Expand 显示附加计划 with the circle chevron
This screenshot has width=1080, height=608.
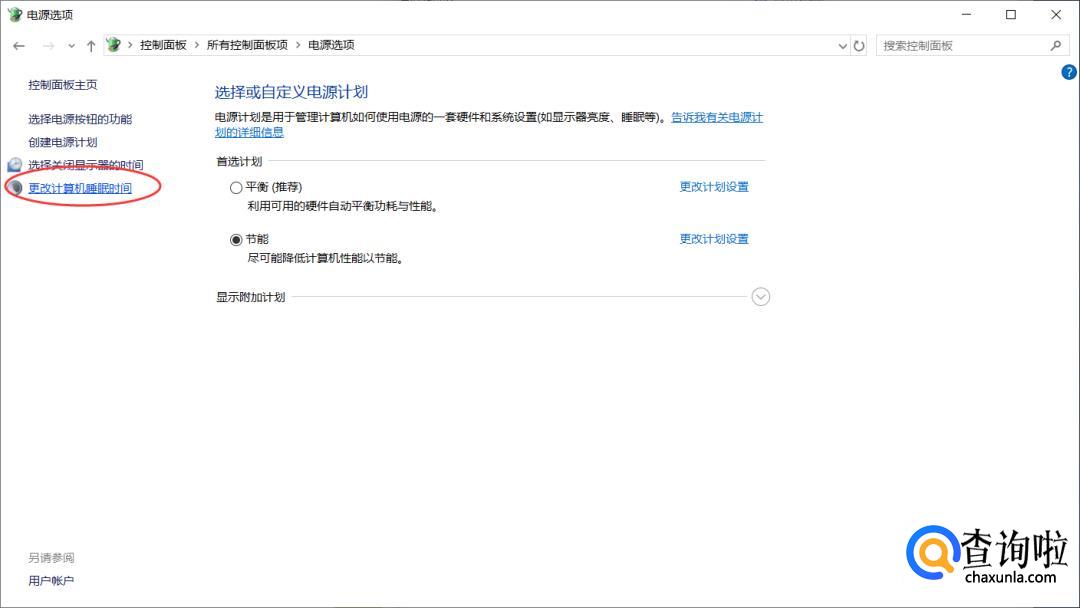tap(760, 297)
